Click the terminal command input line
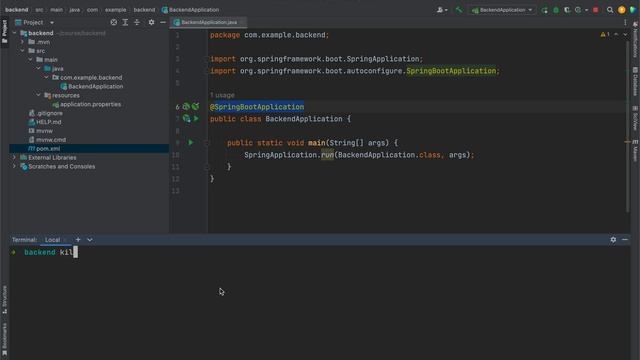 320,252
